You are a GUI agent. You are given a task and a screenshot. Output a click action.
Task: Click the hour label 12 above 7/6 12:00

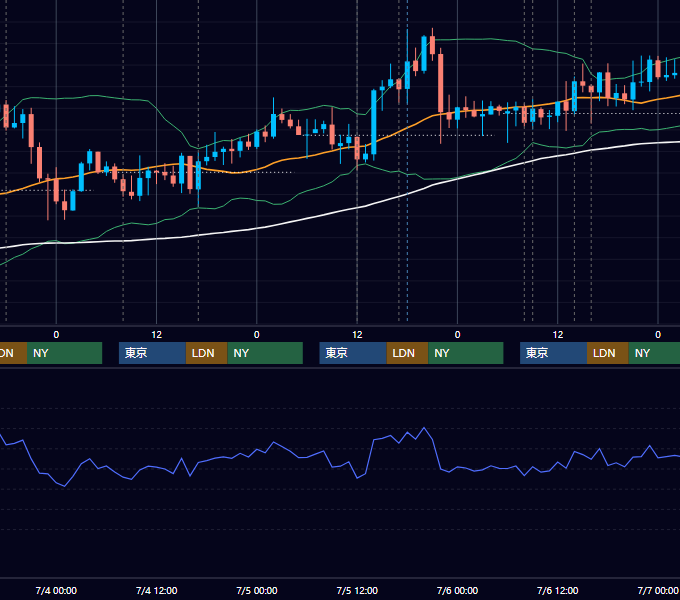click(558, 335)
